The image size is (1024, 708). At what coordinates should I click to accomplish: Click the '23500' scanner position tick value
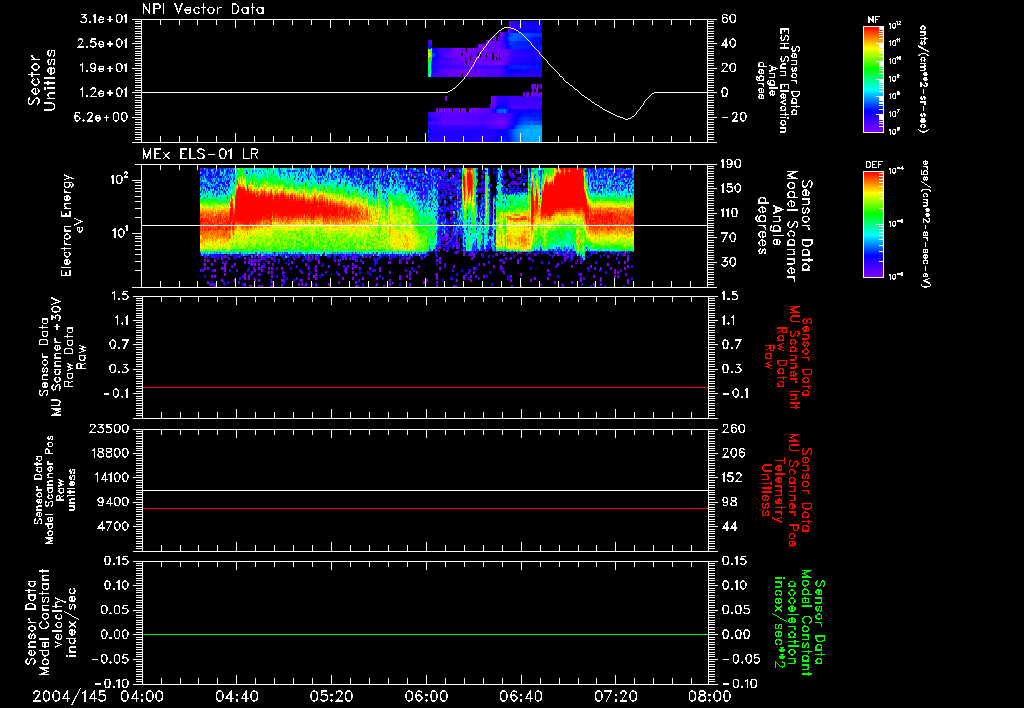108,428
